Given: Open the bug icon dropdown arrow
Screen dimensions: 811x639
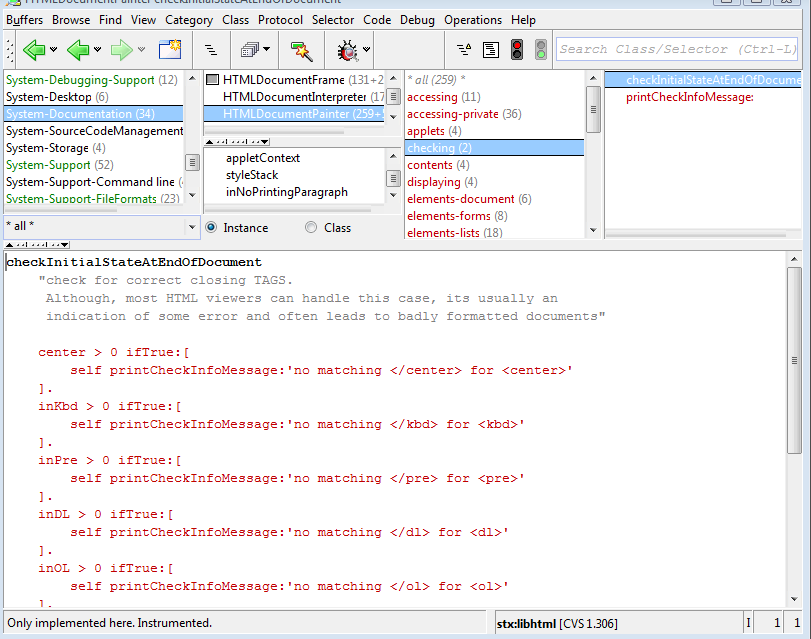Looking at the screenshot, I should click(366, 49).
